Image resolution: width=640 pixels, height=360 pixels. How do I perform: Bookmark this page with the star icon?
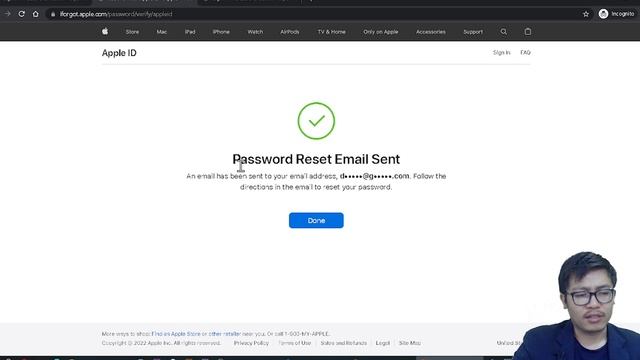(x=586, y=14)
